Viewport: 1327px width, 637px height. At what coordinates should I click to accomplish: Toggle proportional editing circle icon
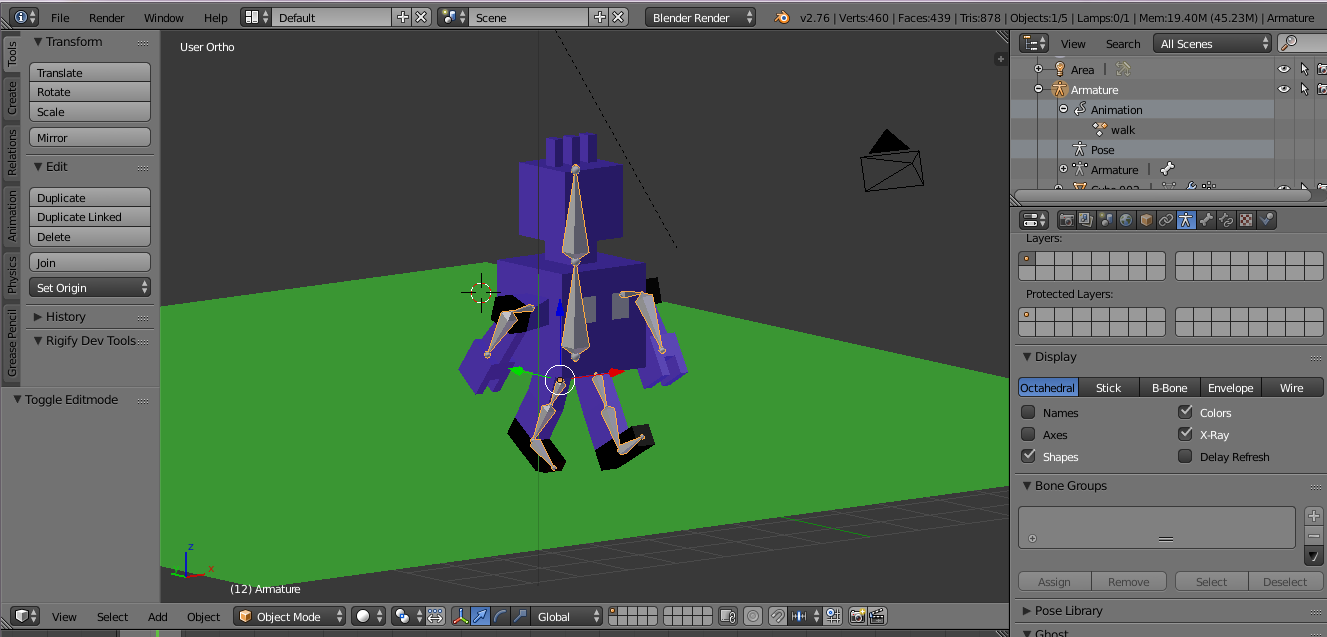pyautogui.click(x=752, y=617)
